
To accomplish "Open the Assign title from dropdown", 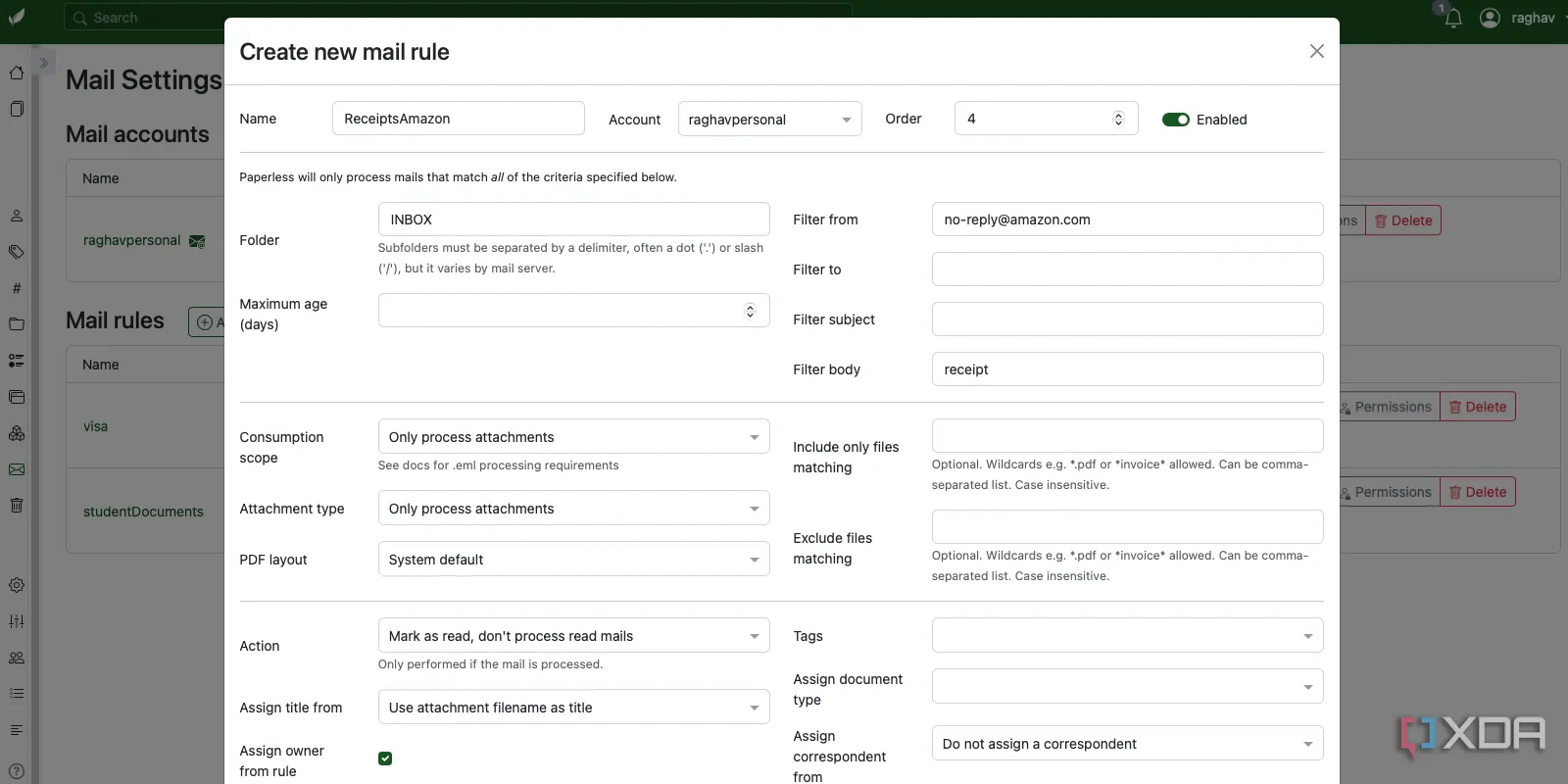I will [x=573, y=708].
